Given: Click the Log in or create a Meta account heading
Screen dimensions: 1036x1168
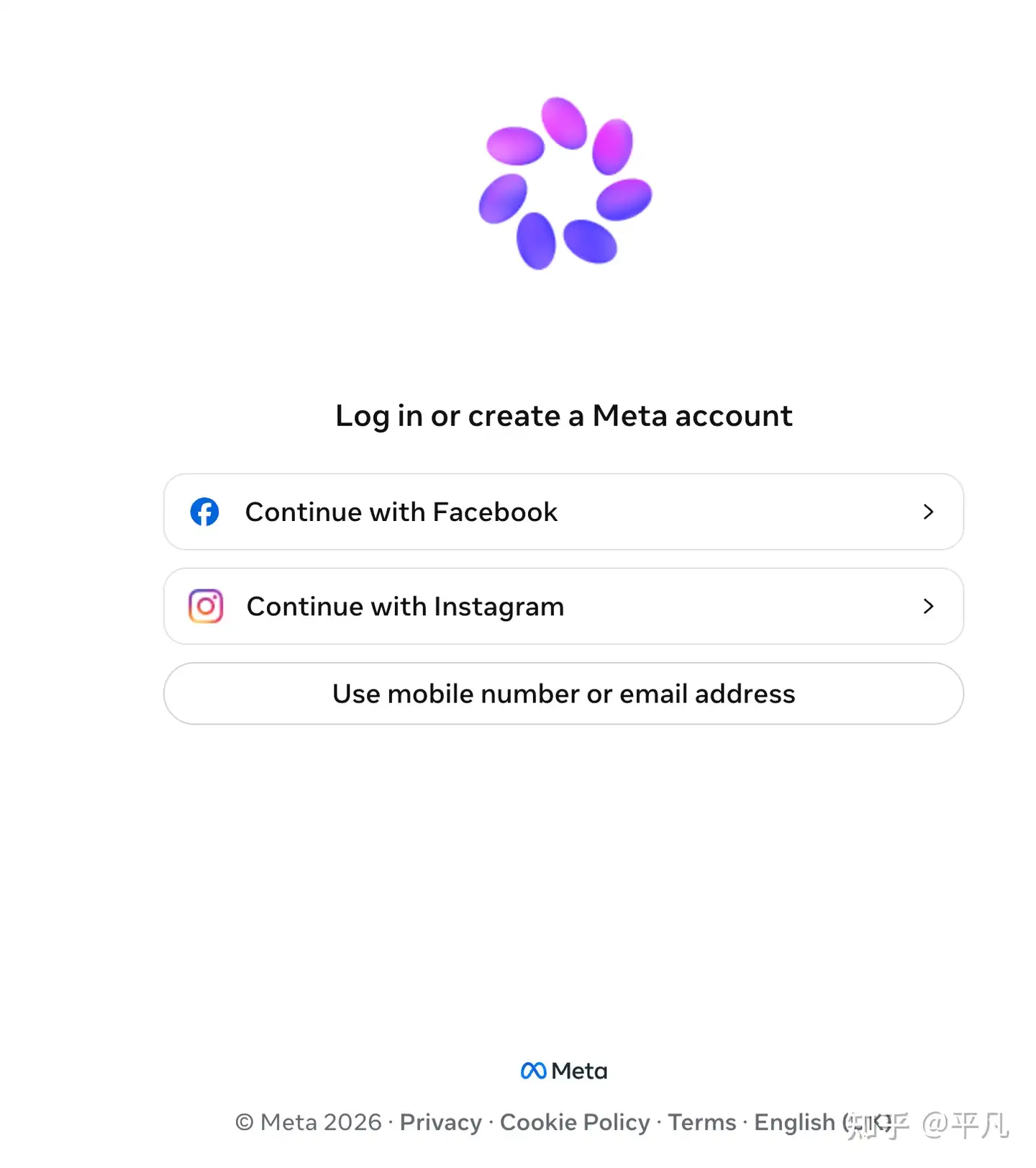Looking at the screenshot, I should 563,415.
